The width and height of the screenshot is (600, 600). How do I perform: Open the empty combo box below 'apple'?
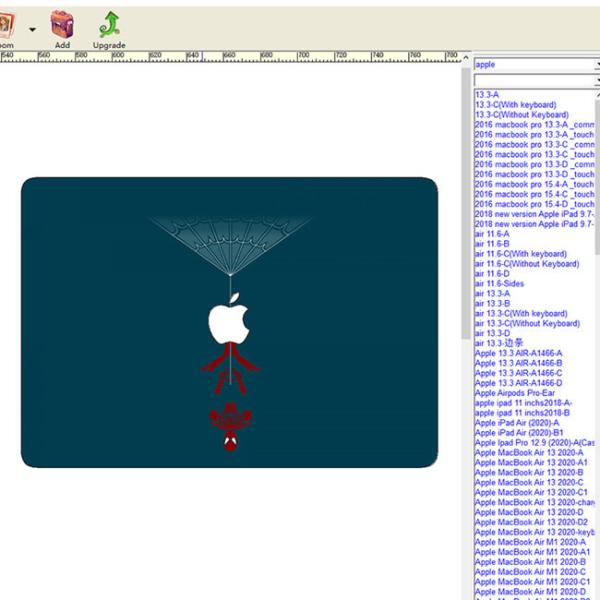tap(596, 81)
